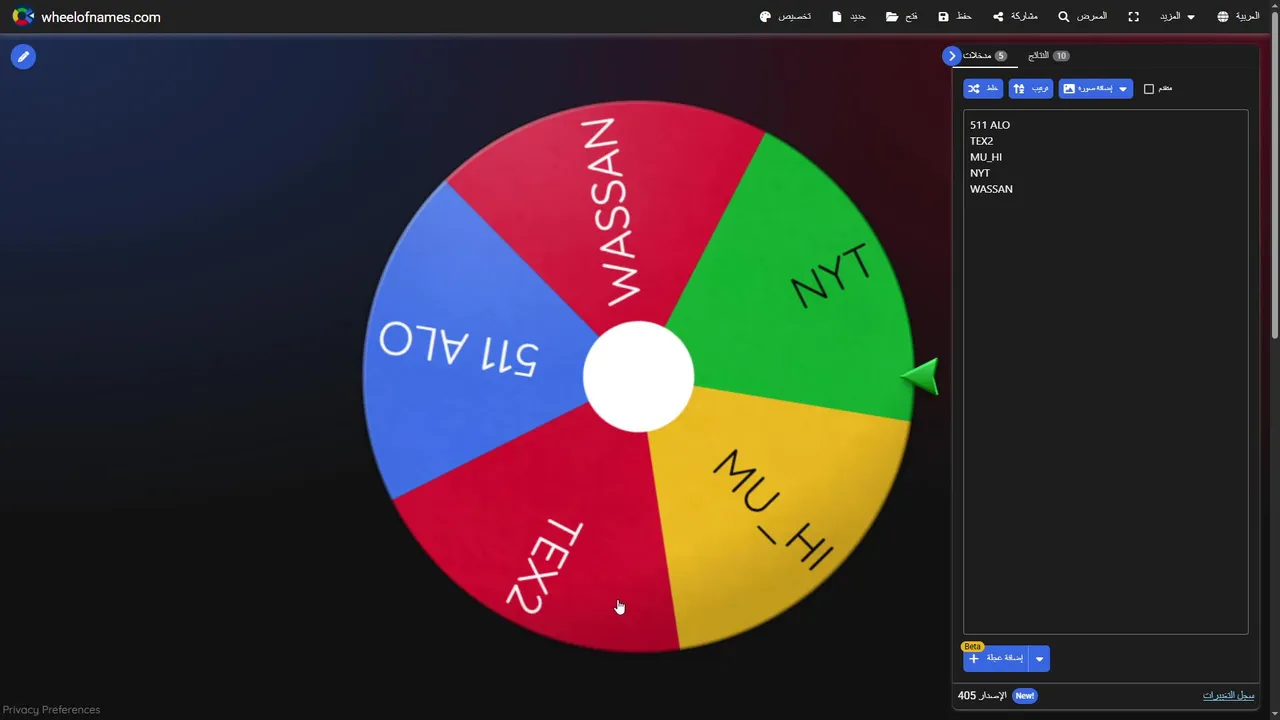Click the 'TEX2' entry line
The image size is (1280, 720).
pyautogui.click(x=981, y=141)
